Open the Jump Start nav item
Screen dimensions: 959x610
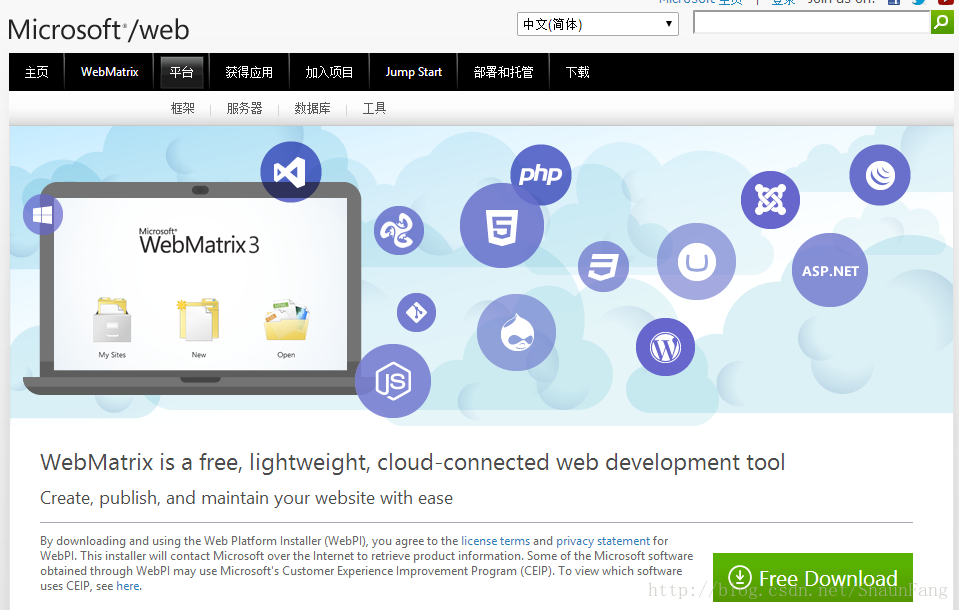413,72
